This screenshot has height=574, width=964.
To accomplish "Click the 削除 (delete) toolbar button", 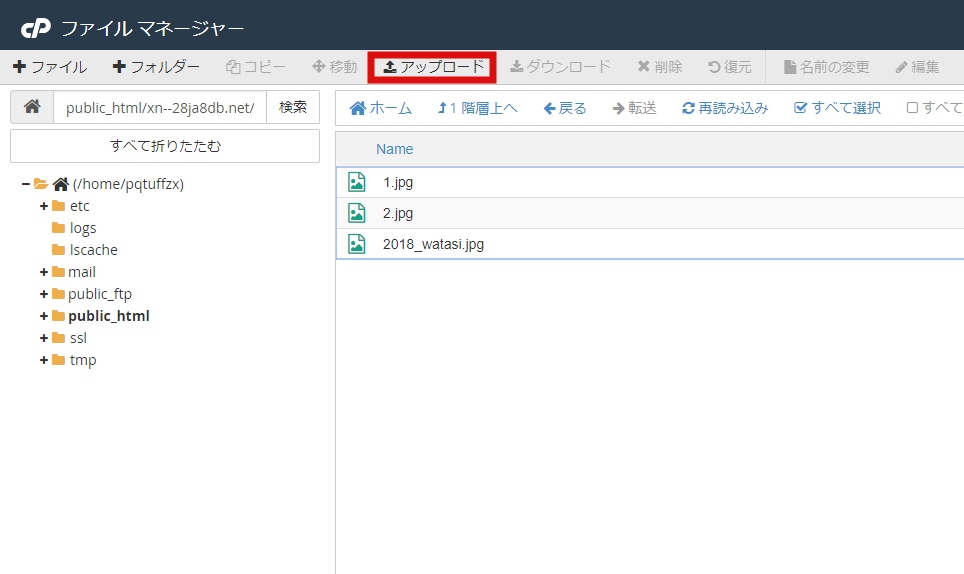I will click(x=660, y=67).
